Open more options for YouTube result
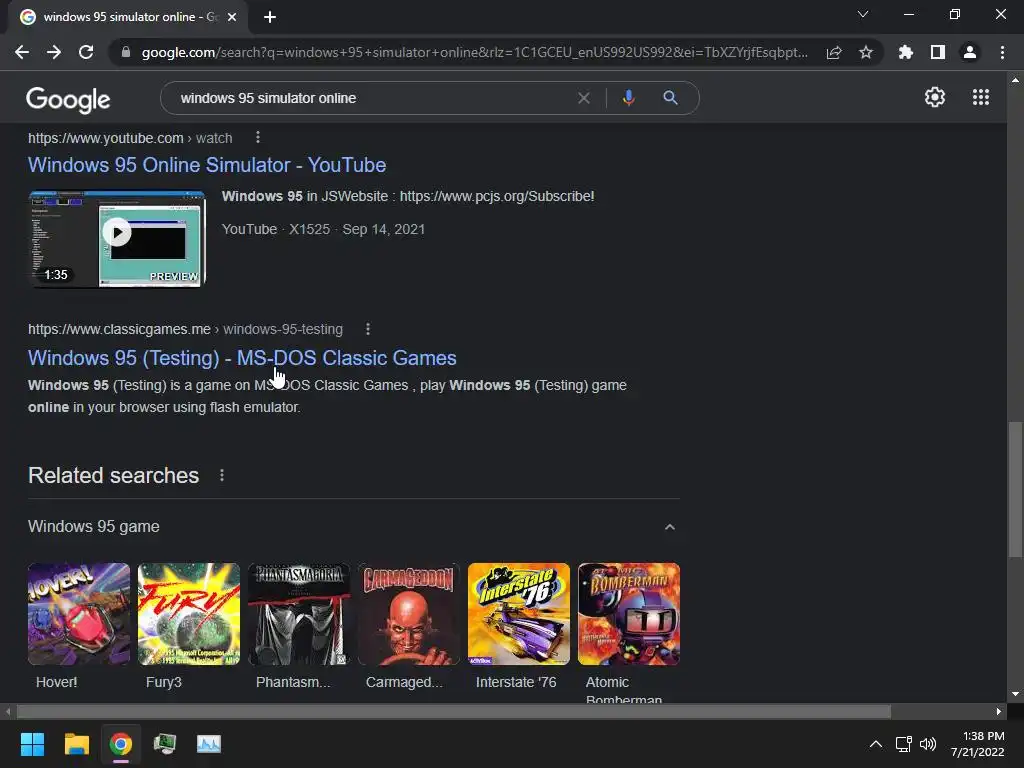 click(258, 137)
